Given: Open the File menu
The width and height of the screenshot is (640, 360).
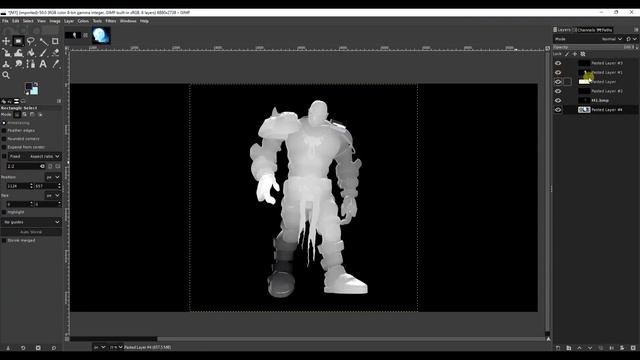Looking at the screenshot, I should (x=5, y=21).
